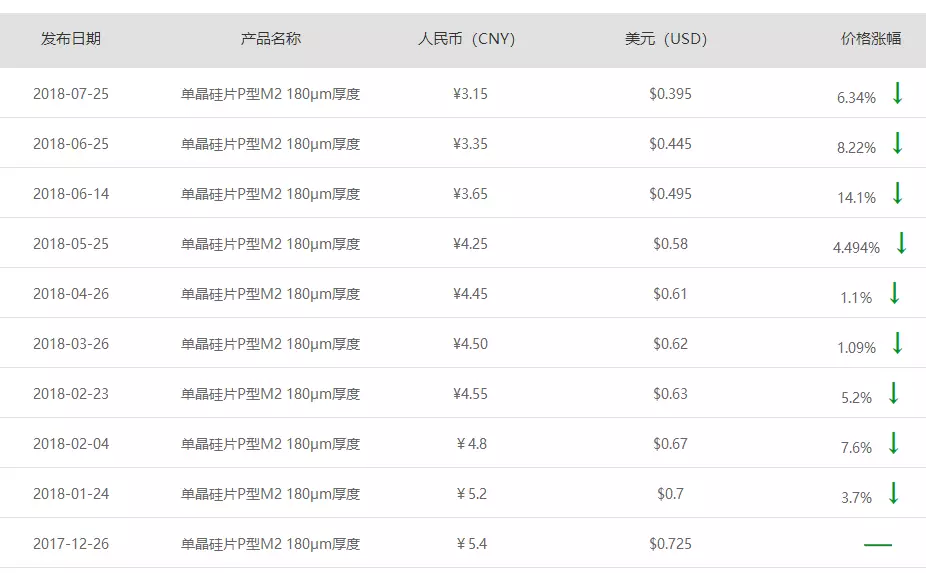
Task: Click the green dash in the 2017-12-26 row
Action: (x=878, y=544)
